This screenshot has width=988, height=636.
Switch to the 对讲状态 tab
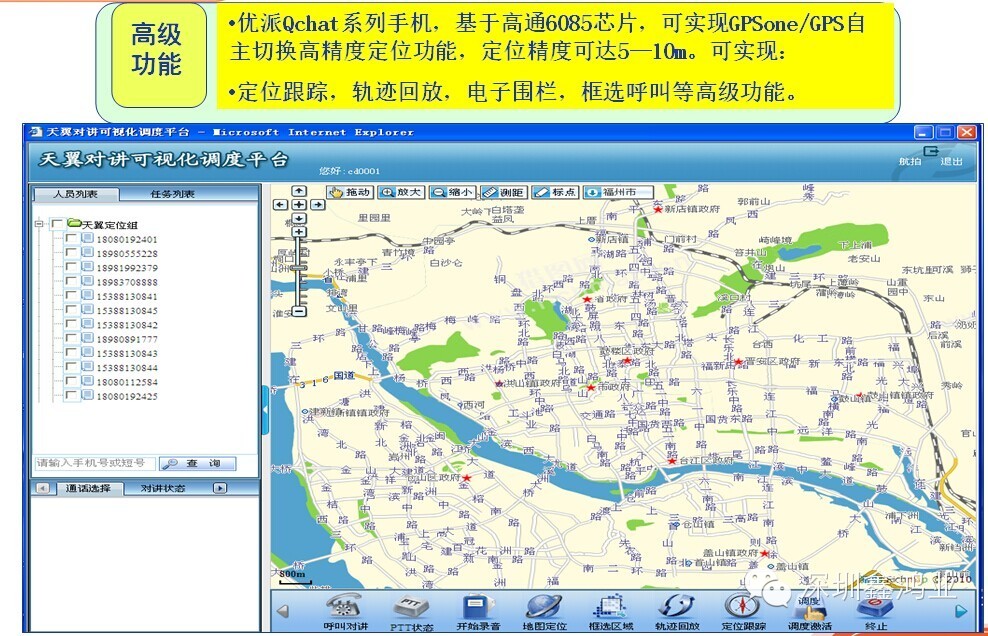click(163, 488)
